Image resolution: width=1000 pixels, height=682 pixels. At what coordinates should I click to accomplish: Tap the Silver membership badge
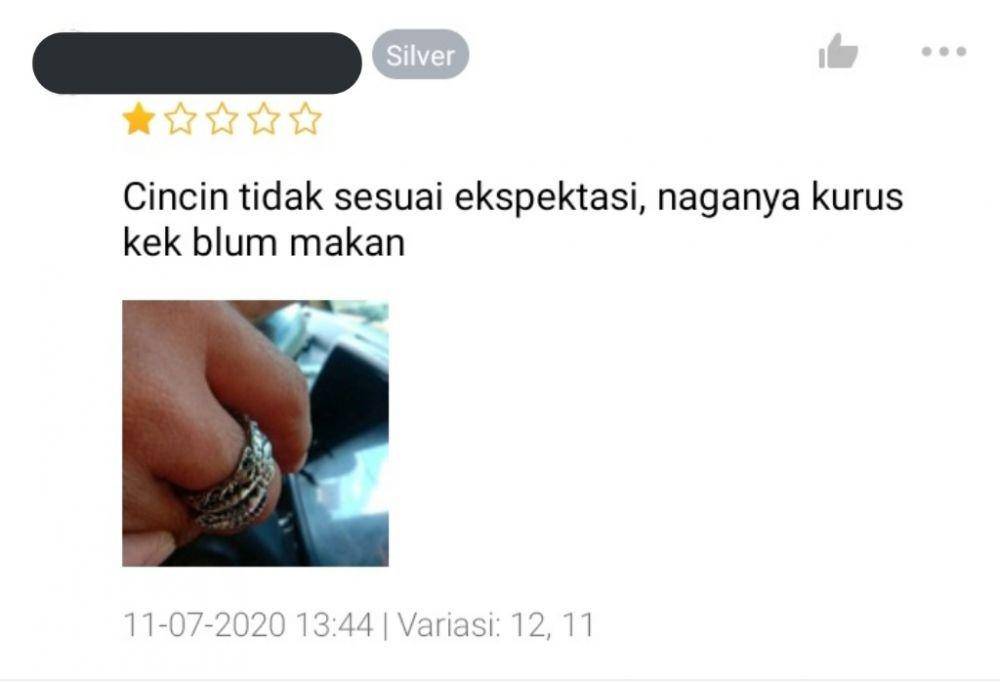(x=420, y=55)
